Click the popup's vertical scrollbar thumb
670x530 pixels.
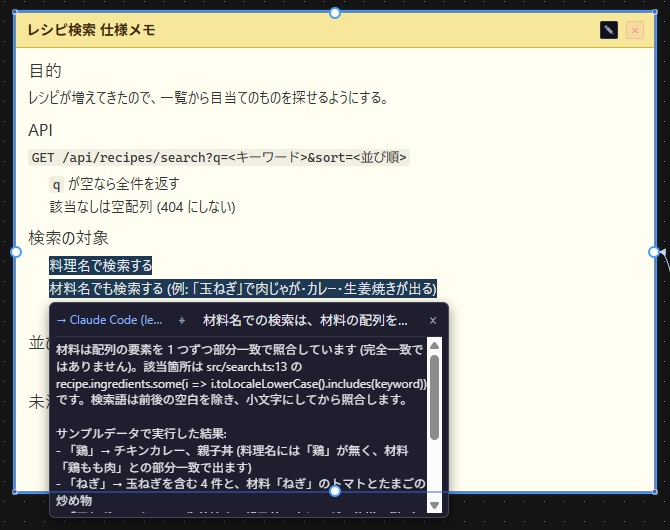click(435, 398)
